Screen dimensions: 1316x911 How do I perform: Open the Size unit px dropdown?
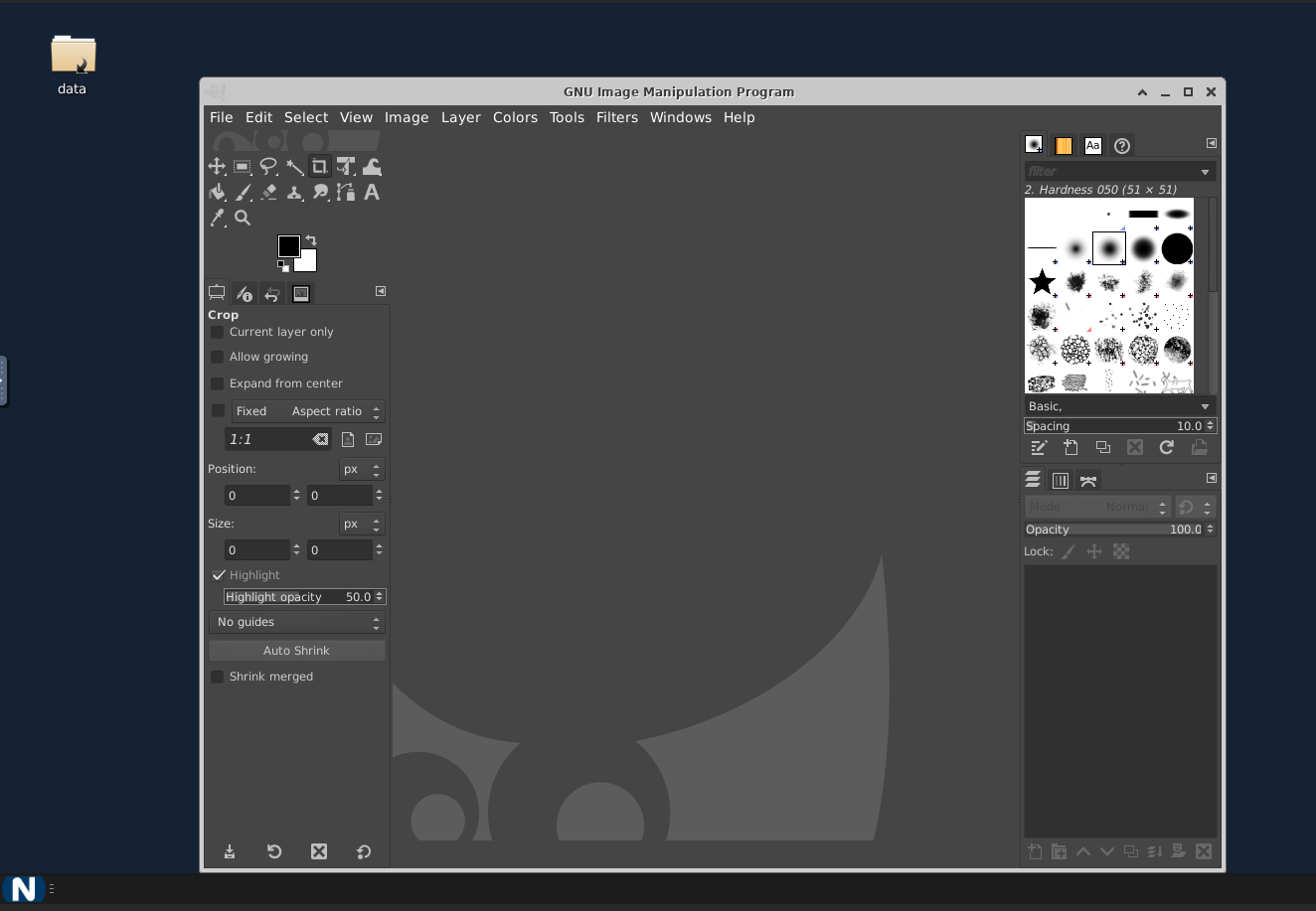361,524
